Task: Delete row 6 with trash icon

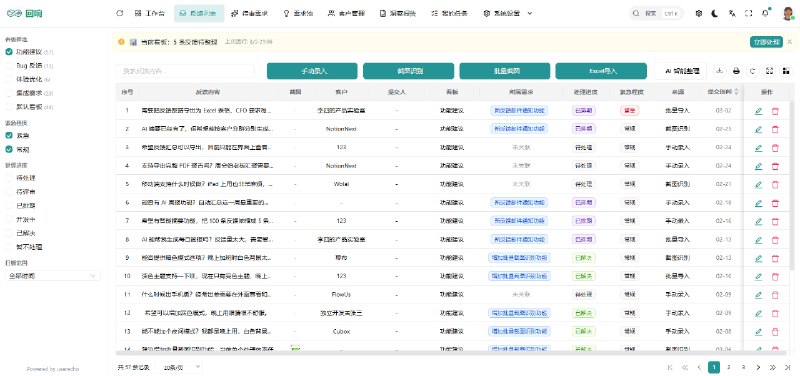Action: 775,203
